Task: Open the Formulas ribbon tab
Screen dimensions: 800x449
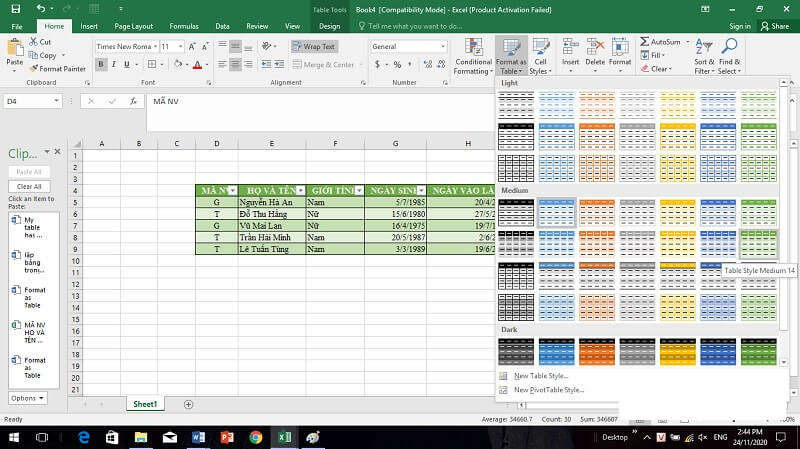Action: [183, 26]
